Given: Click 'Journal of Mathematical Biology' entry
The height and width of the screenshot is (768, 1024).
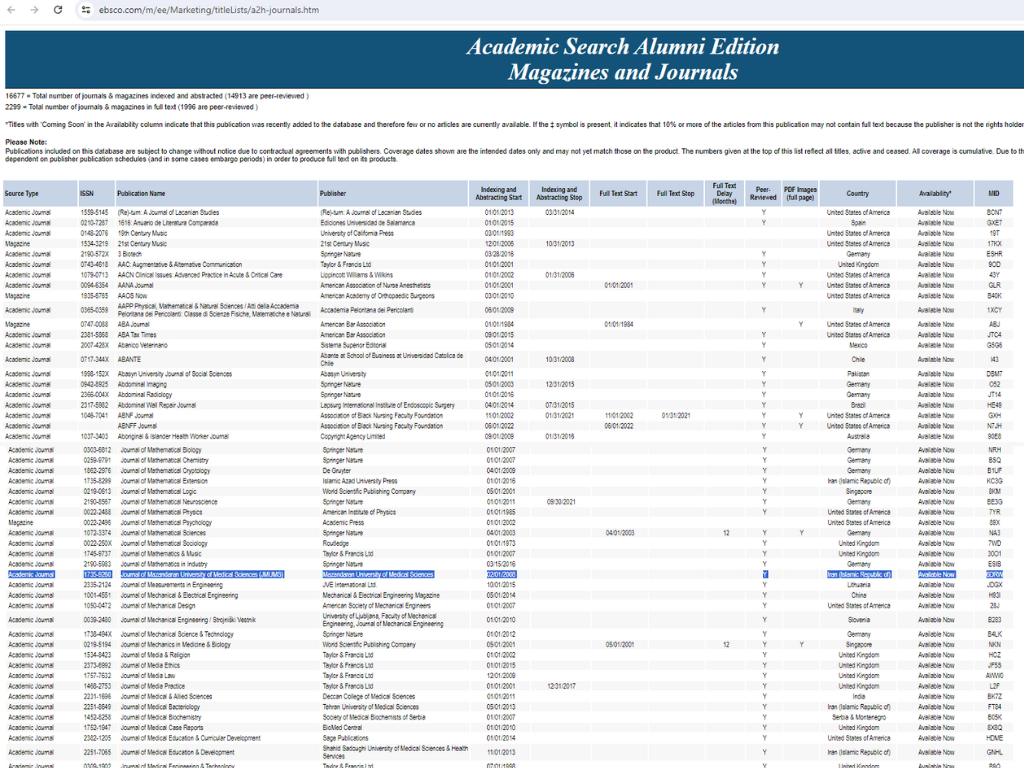Looking at the screenshot, I should 161,450.
